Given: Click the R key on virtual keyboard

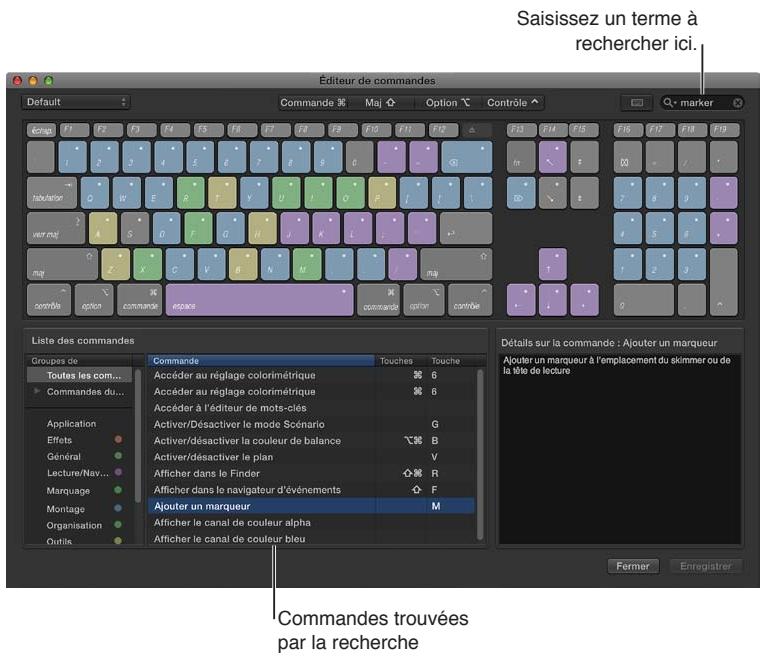Looking at the screenshot, I should pos(190,193).
